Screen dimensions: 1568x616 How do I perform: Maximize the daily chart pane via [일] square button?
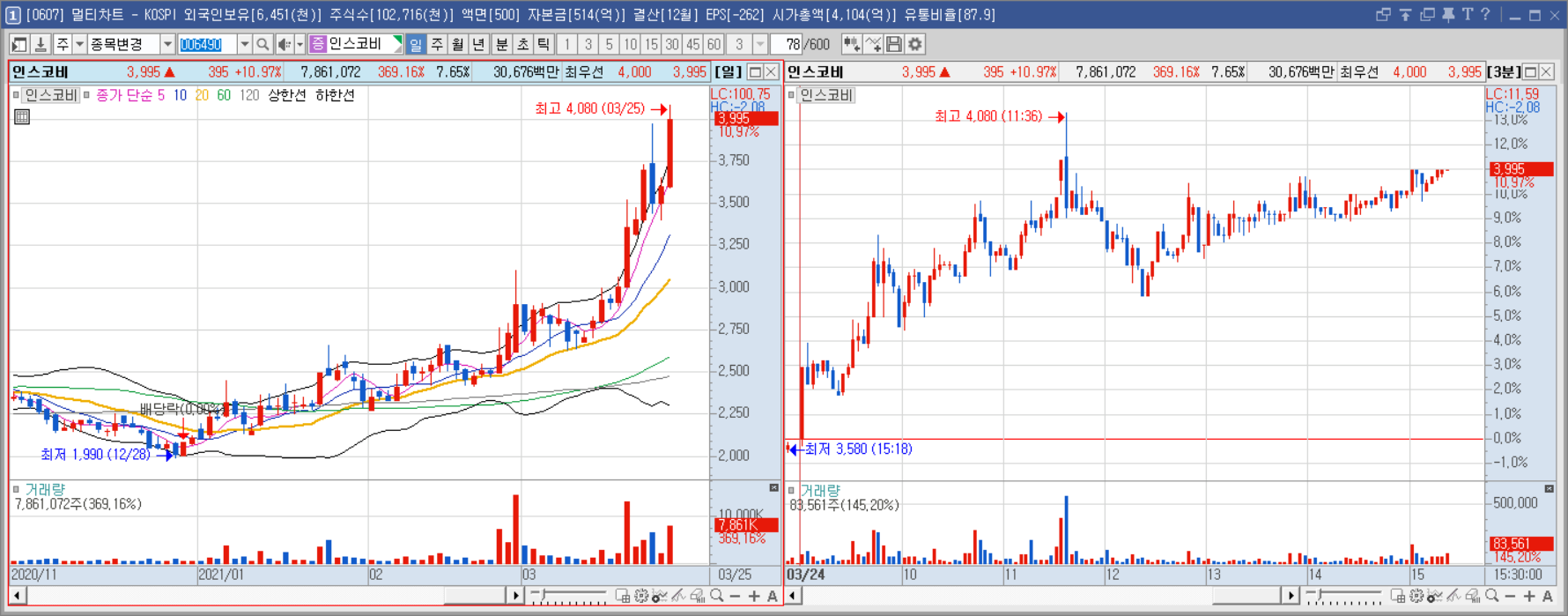point(755,72)
